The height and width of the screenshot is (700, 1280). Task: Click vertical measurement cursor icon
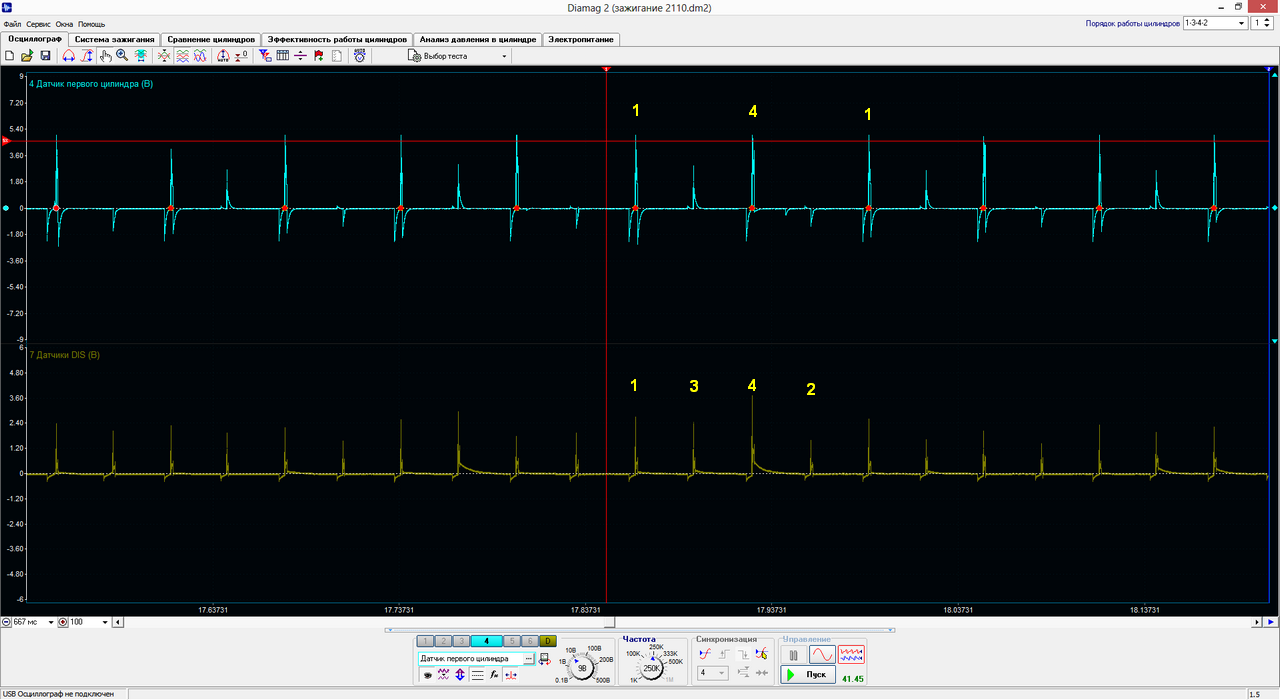(87, 56)
